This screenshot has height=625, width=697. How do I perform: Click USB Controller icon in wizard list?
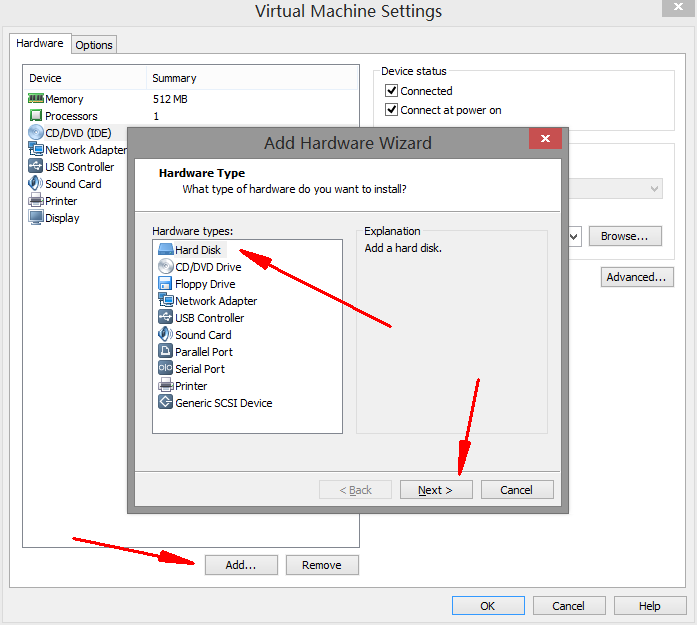(x=165, y=317)
